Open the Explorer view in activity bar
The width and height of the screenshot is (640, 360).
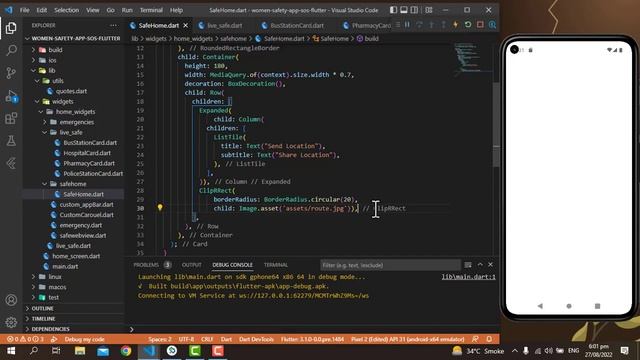[11, 28]
